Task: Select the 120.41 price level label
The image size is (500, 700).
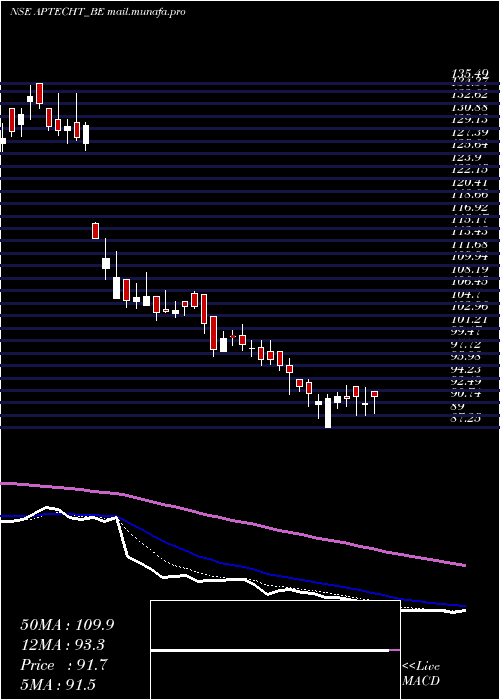Action: pos(469,183)
